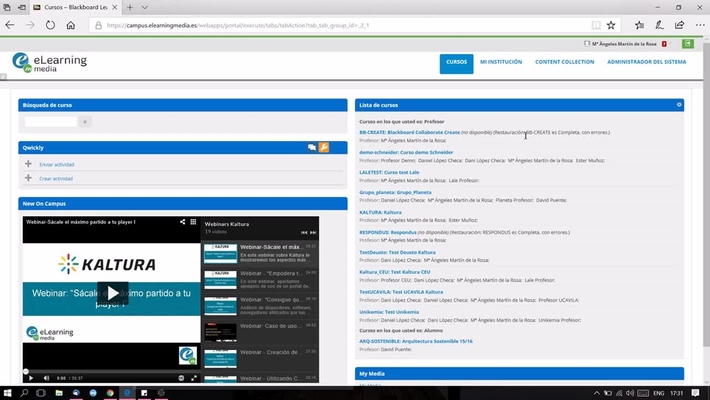Viewport: 710px width, 400px height.
Task: Click the eLearning media logo
Action: pos(49,63)
